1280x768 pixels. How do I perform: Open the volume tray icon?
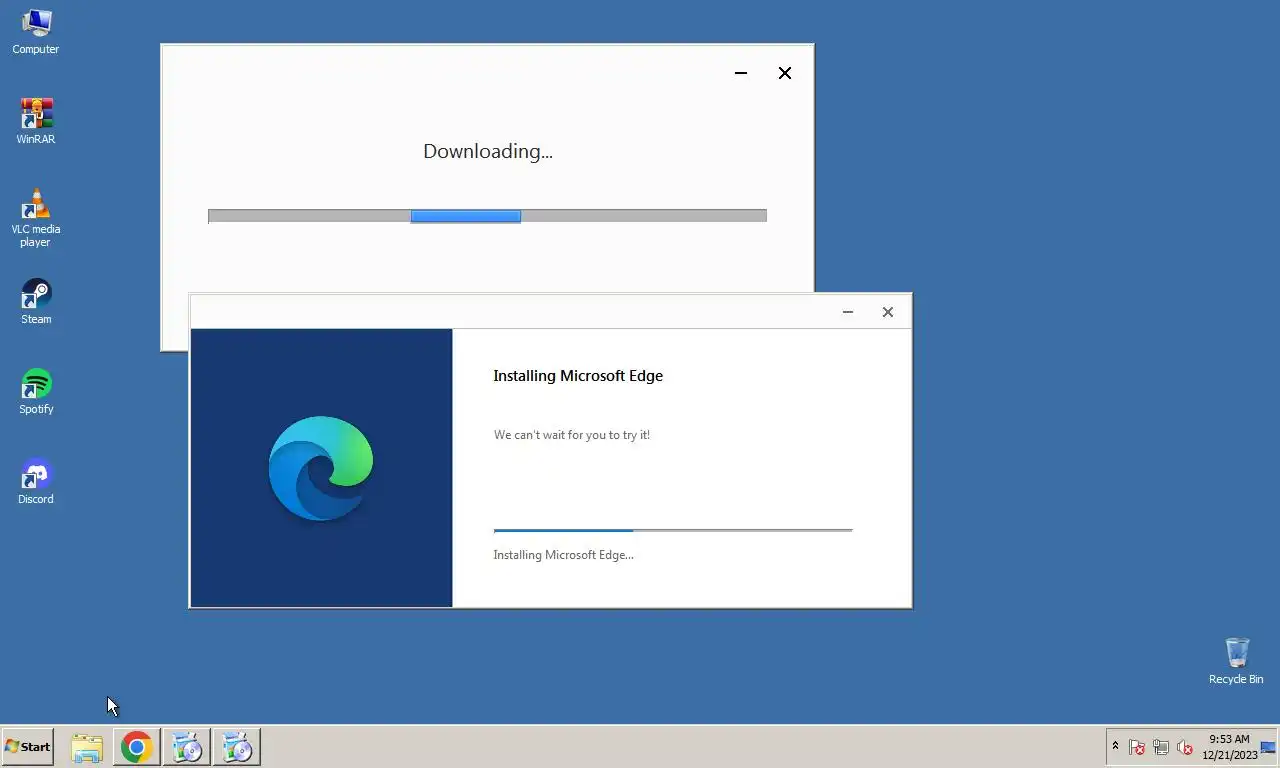1185,747
